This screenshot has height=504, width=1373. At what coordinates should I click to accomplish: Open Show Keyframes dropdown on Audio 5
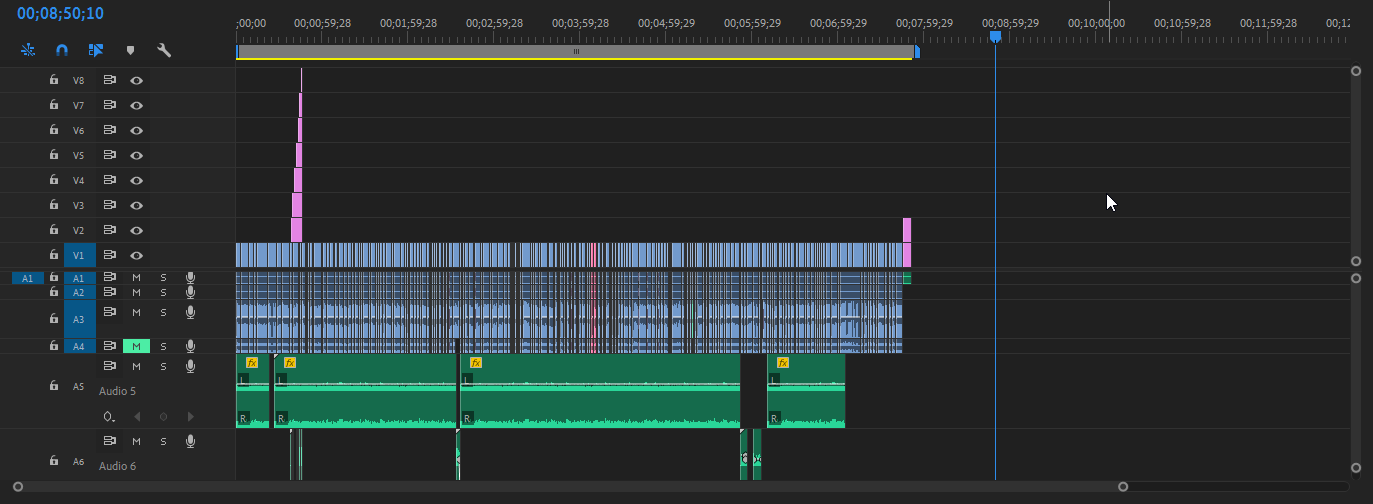(x=109, y=416)
